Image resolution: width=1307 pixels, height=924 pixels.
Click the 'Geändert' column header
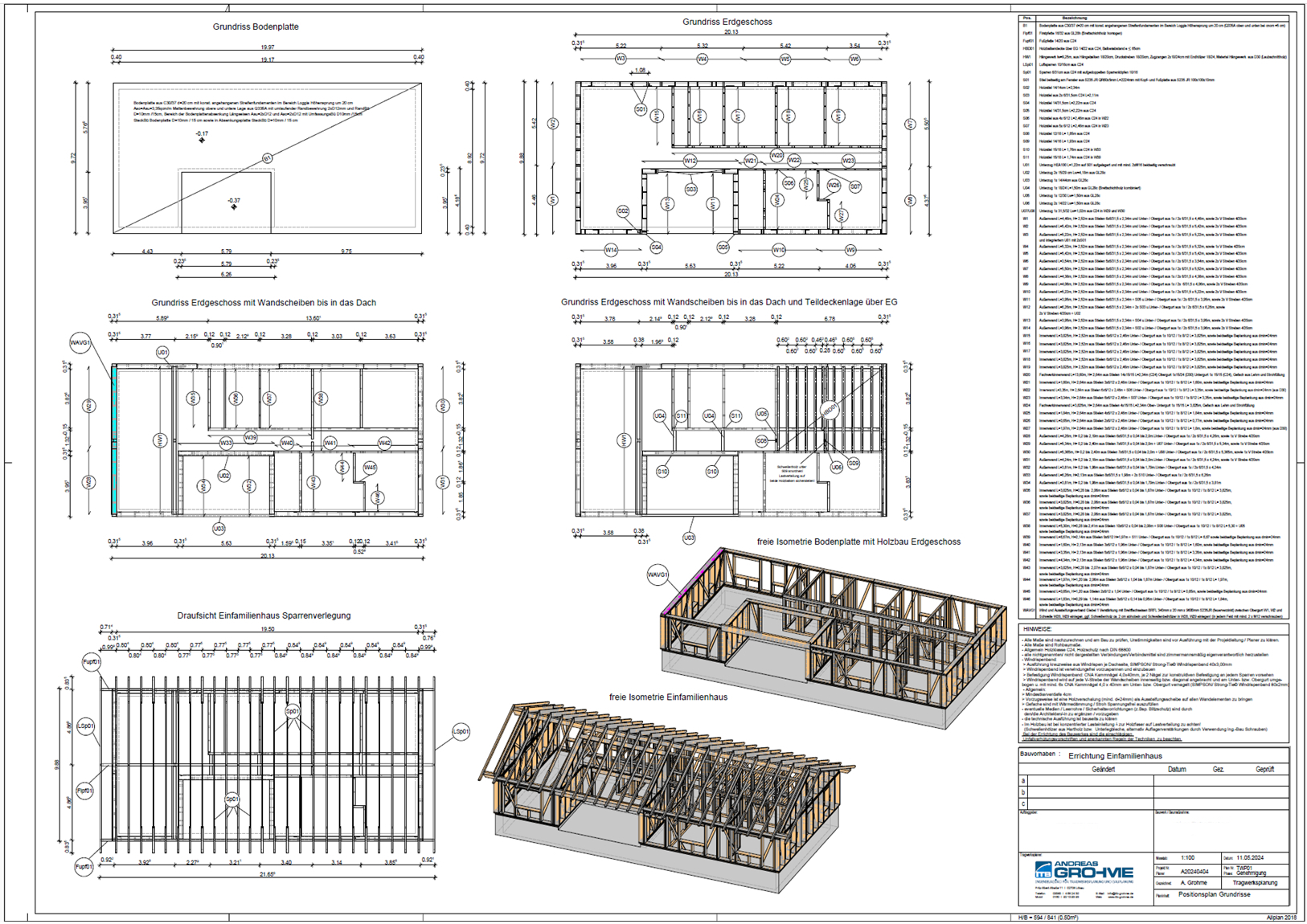point(1103,769)
